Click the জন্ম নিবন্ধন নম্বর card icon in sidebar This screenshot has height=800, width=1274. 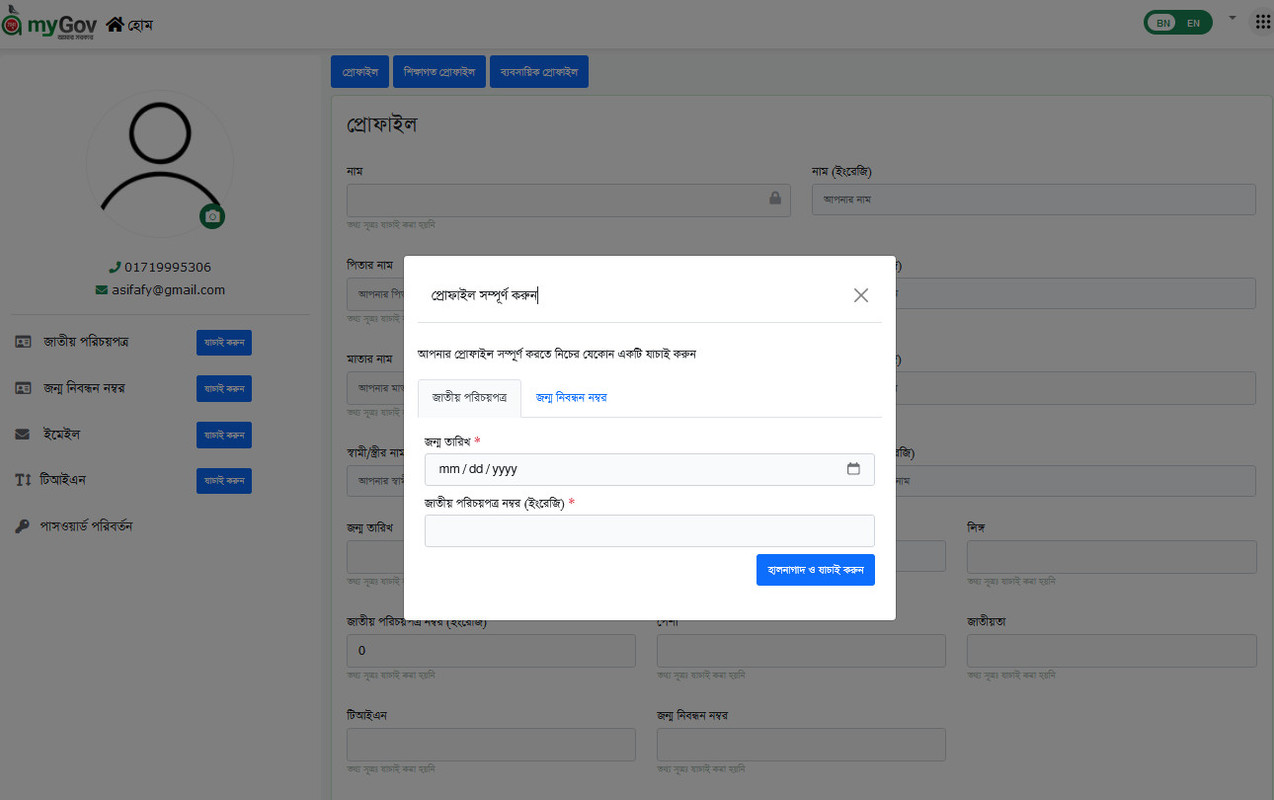coord(23,388)
